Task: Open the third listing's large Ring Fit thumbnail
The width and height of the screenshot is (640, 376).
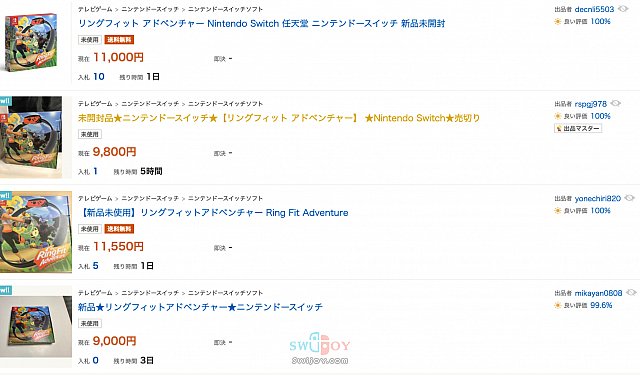Action: pos(36,232)
